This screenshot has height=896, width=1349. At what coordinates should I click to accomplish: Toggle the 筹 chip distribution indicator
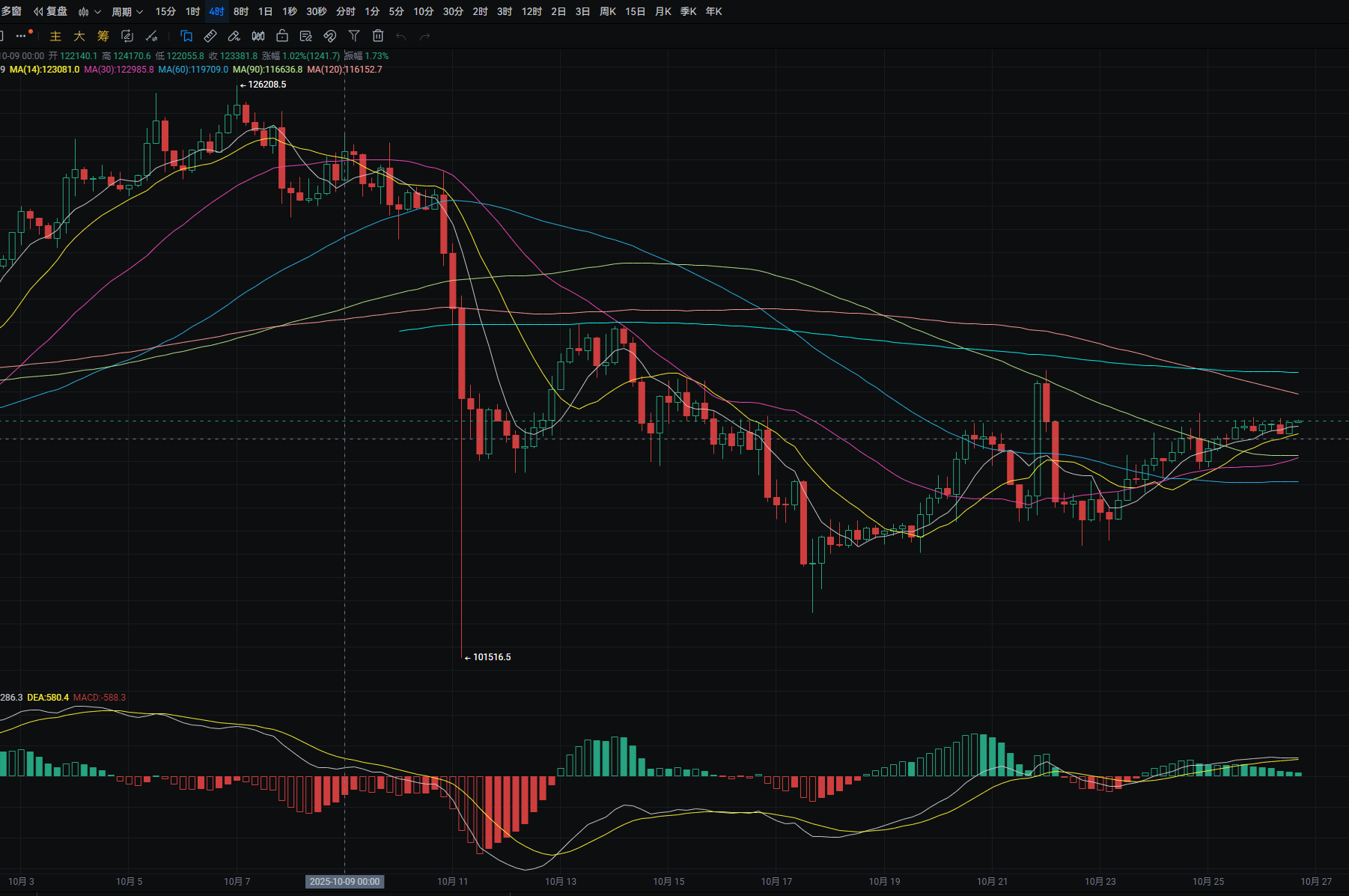(103, 36)
